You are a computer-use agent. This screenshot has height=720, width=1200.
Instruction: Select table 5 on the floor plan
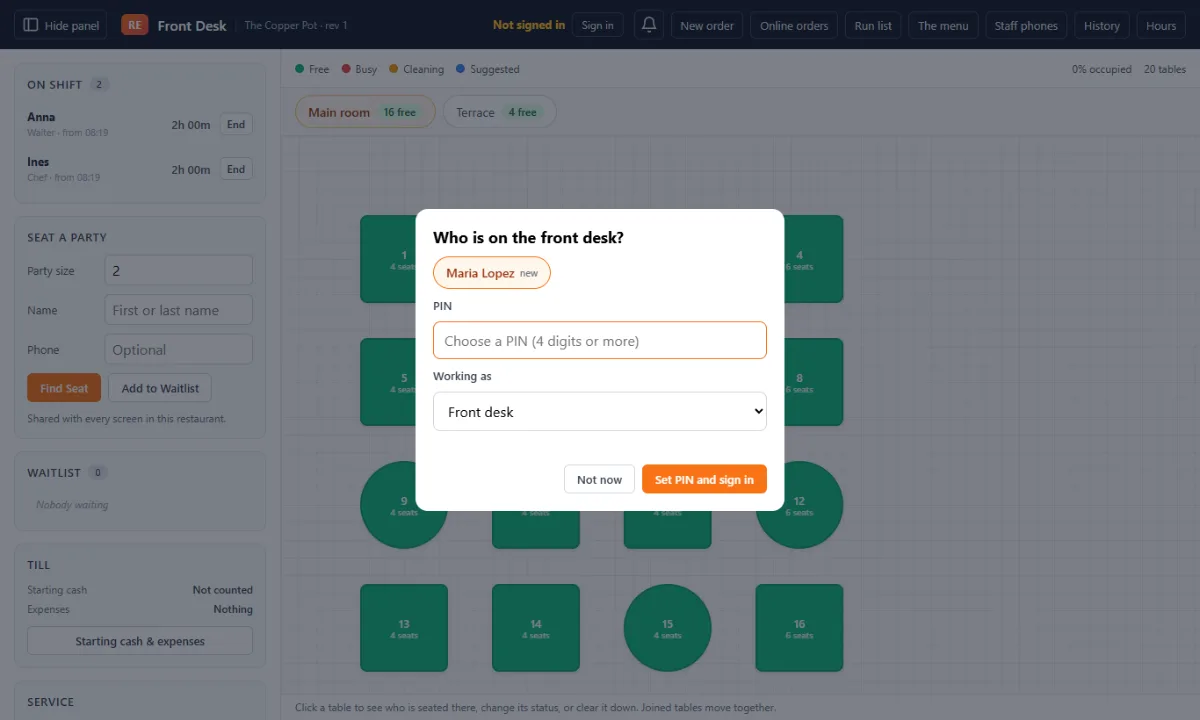(x=388, y=382)
